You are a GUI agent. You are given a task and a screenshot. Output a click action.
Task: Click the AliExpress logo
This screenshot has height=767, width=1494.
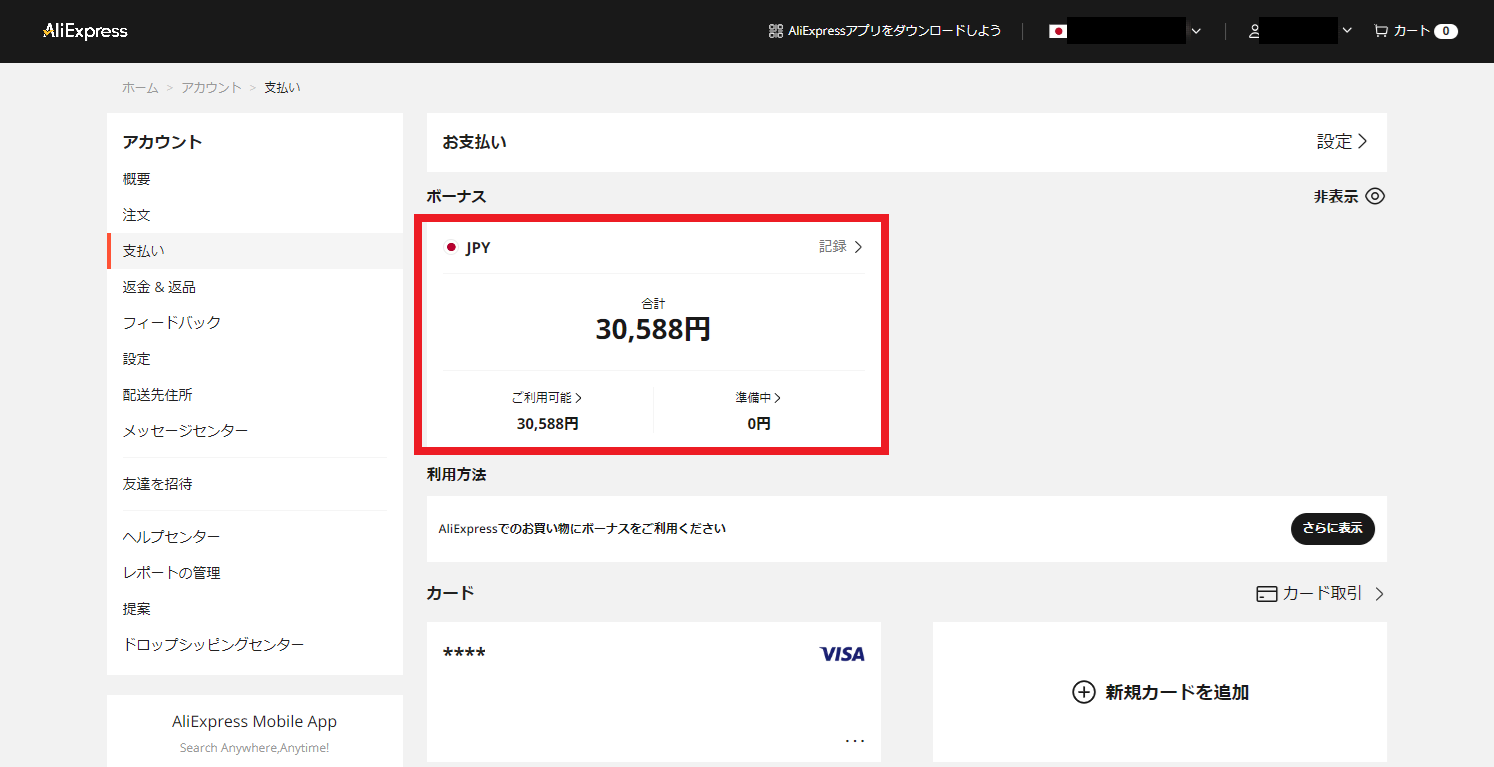[84, 31]
